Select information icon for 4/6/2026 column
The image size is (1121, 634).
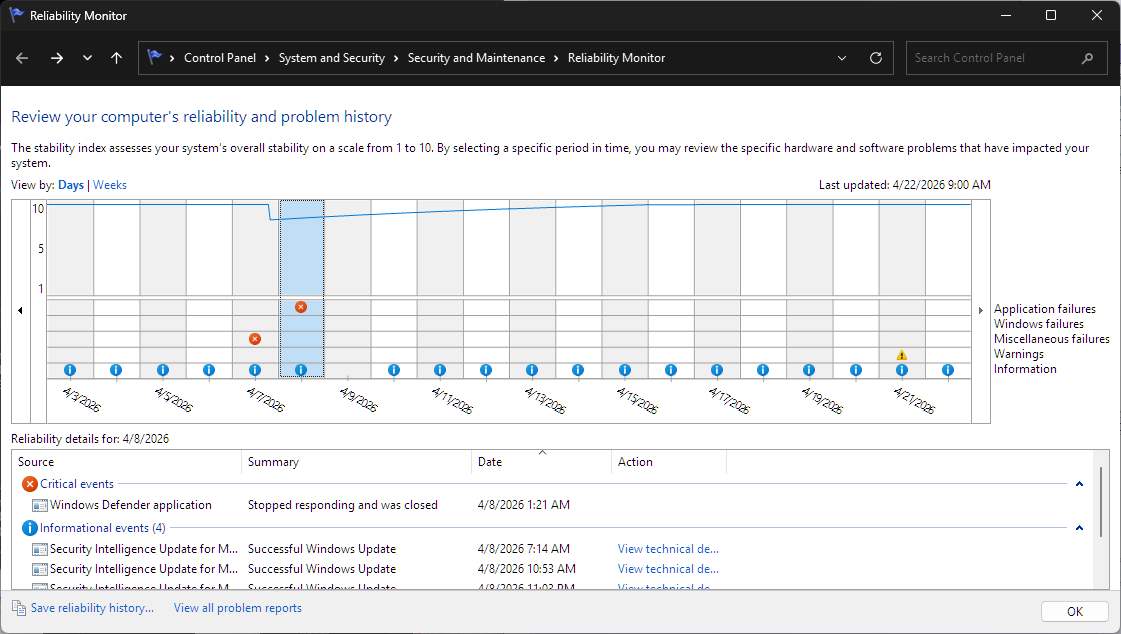(x=209, y=370)
